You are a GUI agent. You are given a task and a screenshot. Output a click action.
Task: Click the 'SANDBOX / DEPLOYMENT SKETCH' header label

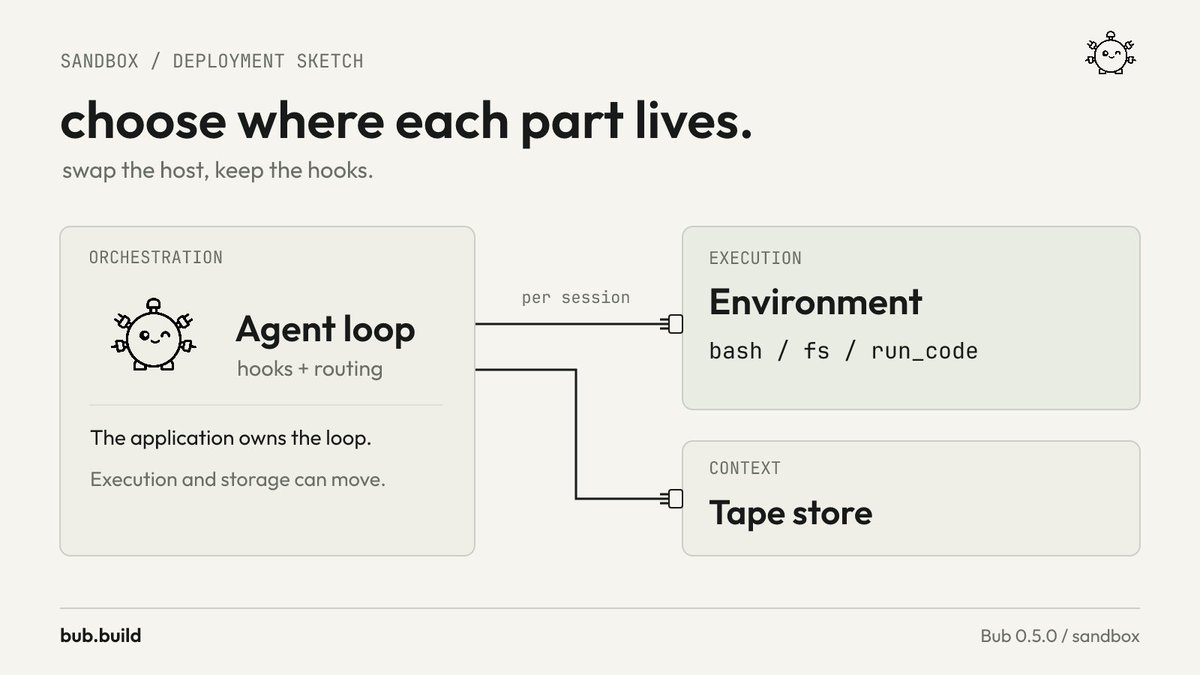point(212,61)
